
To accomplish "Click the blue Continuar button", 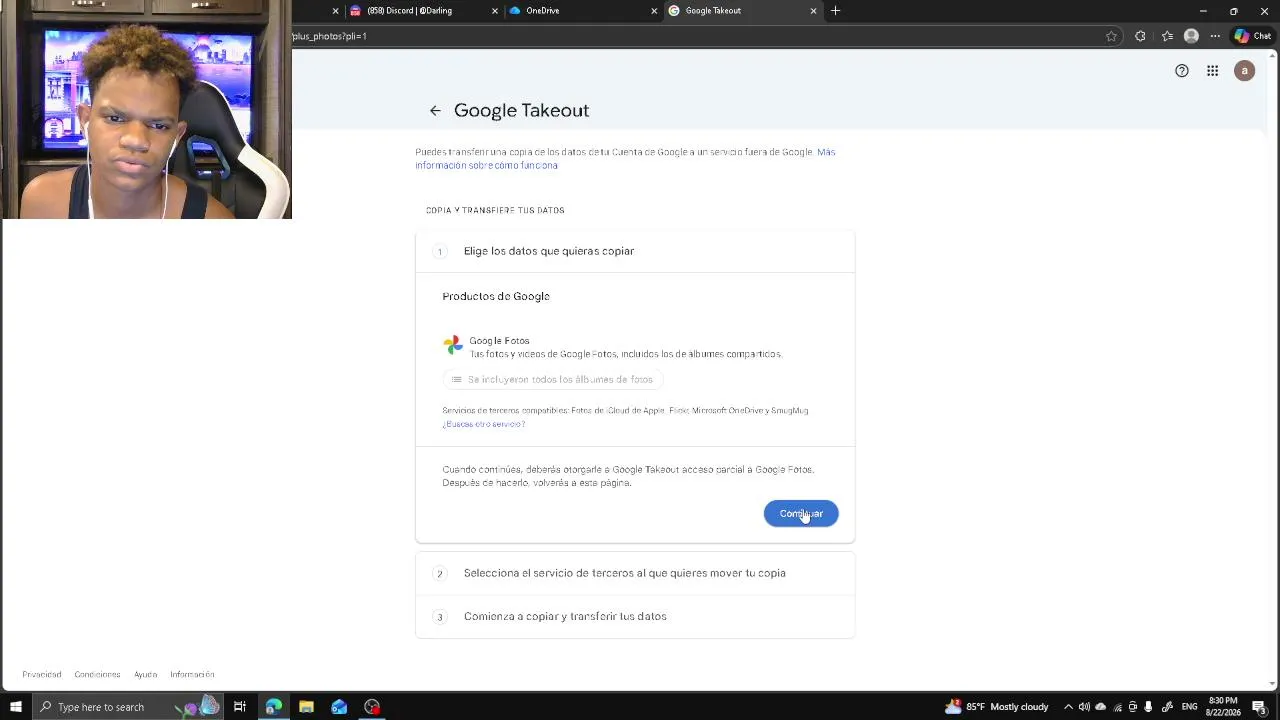I will [801, 513].
